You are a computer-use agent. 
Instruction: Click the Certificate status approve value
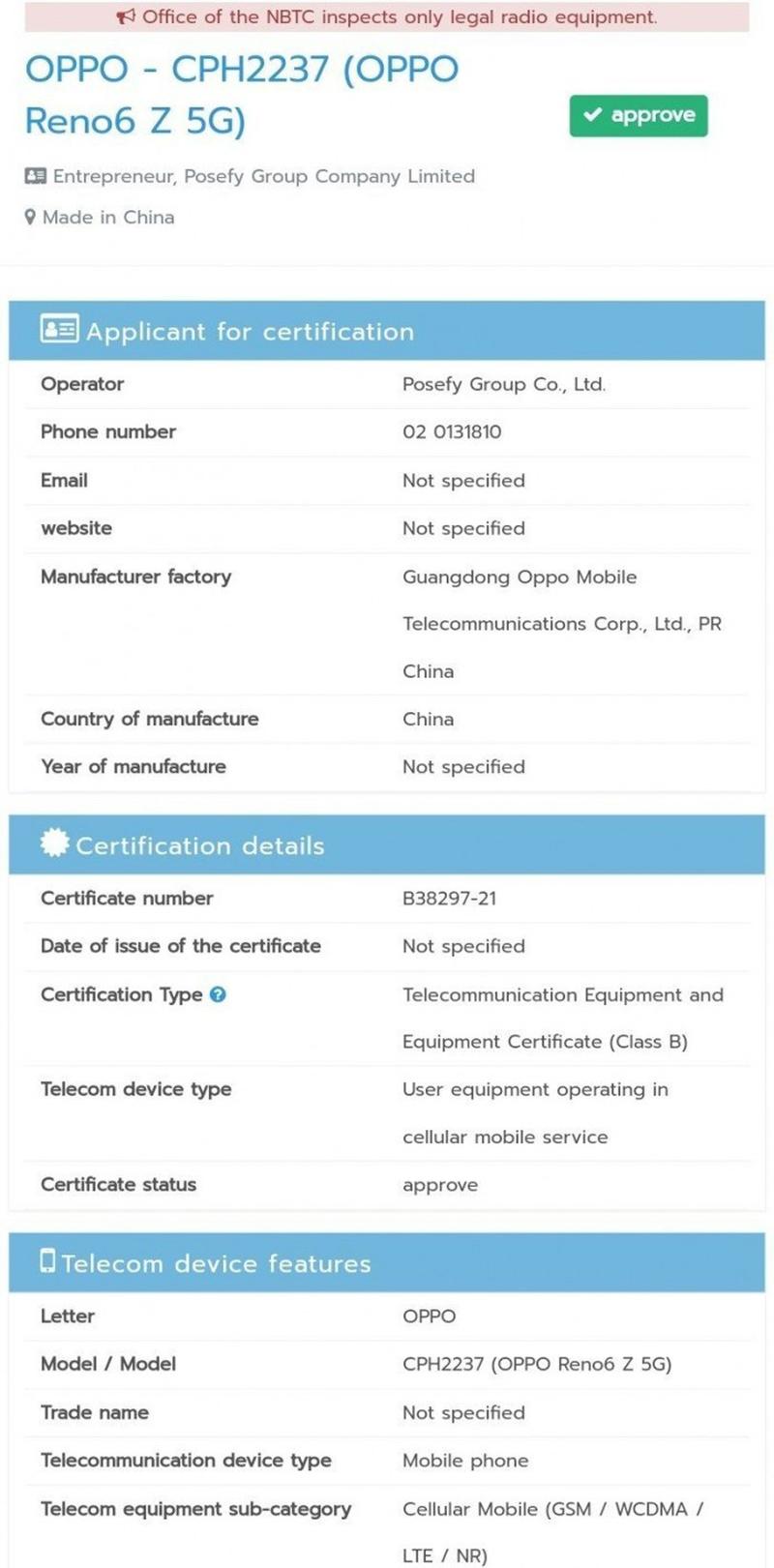coord(440,1186)
